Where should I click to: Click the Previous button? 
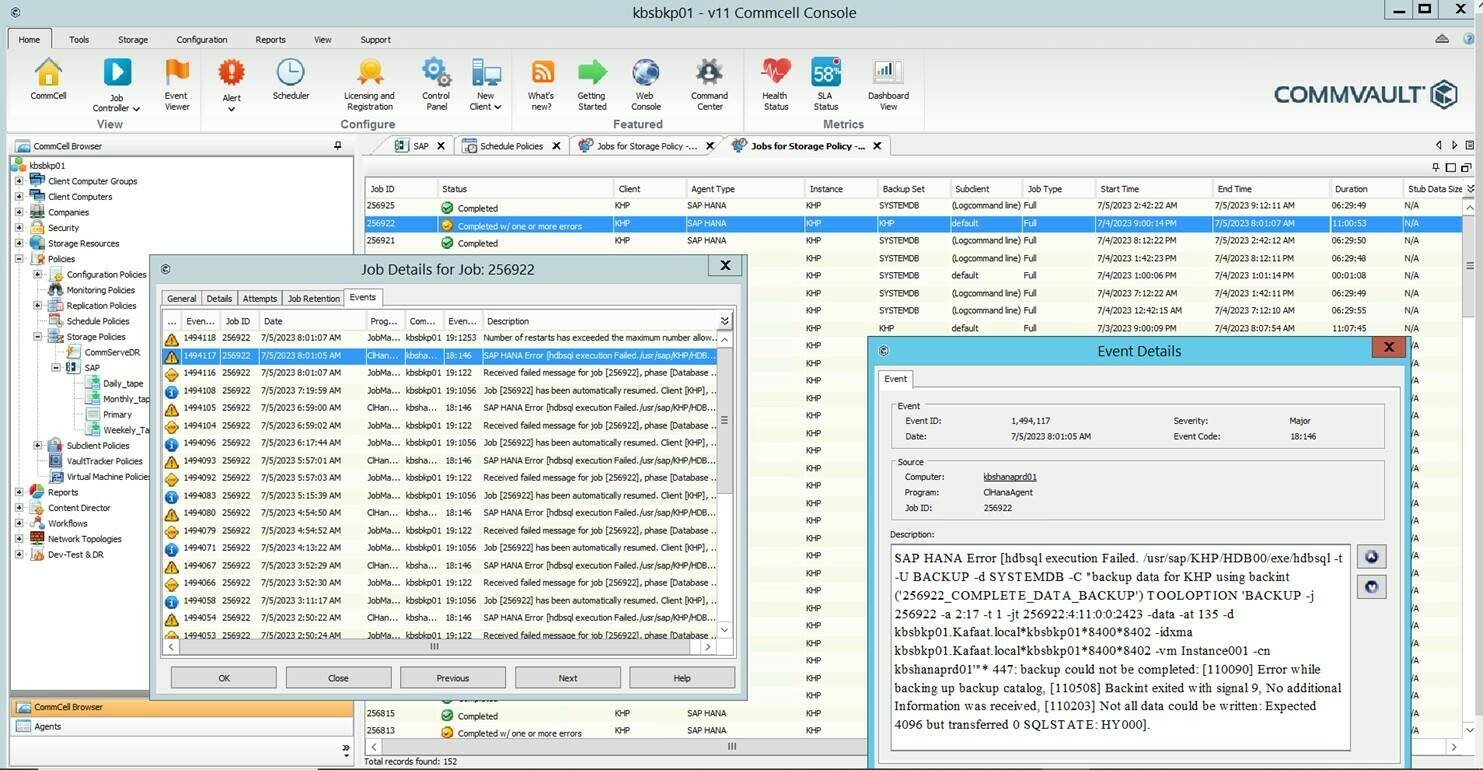(x=452, y=678)
